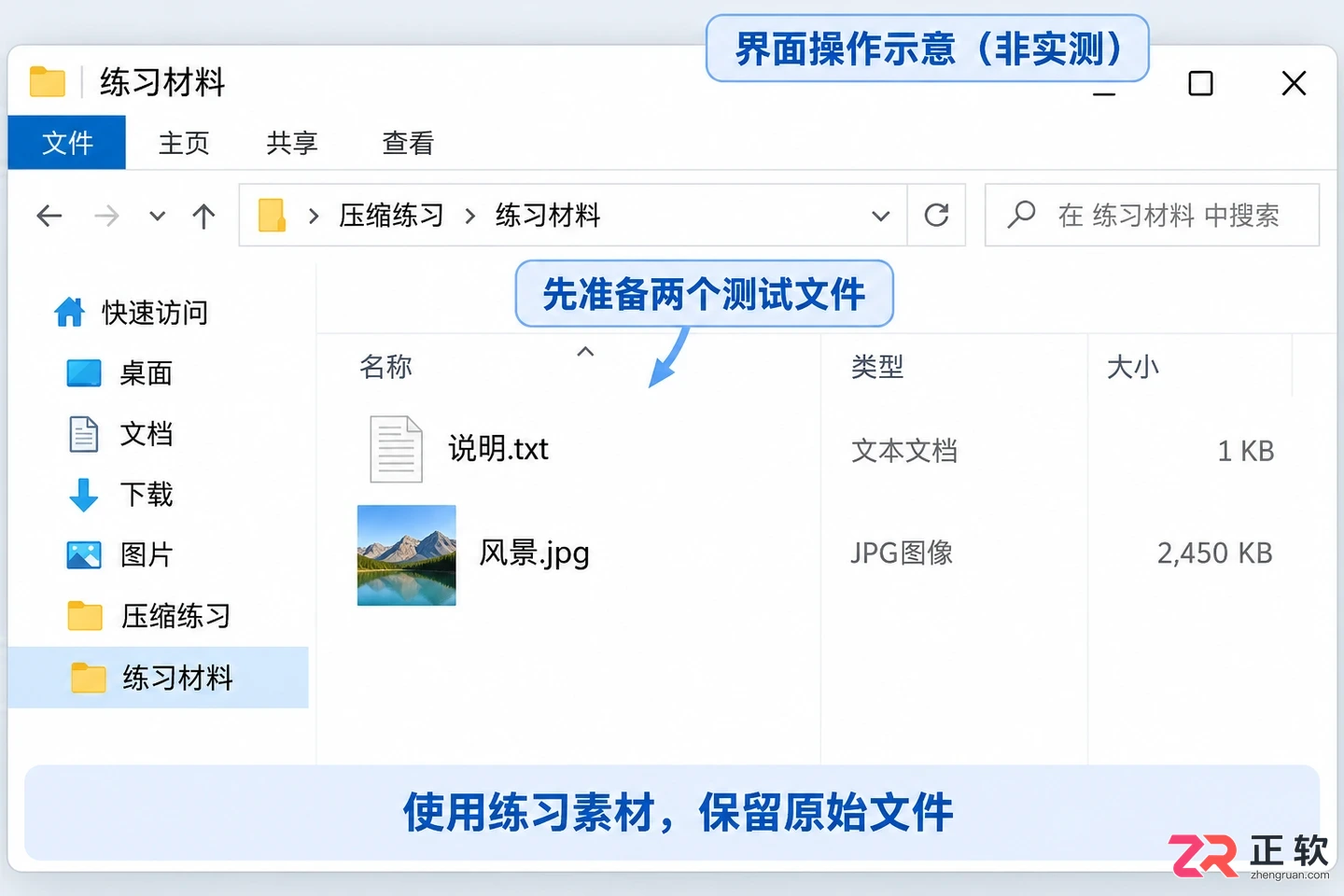Click the mountain thumbnail of 风景.jpg
This screenshot has width=1344, height=896.
(407, 555)
